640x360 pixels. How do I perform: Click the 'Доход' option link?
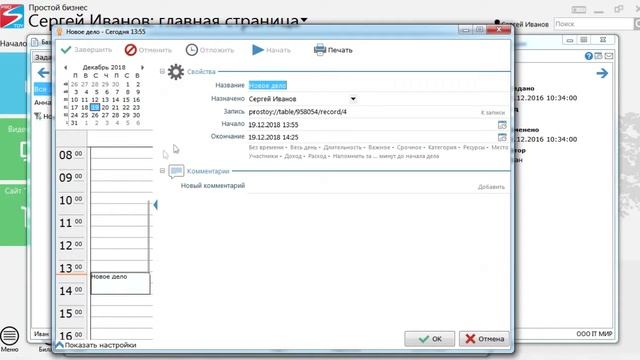(x=293, y=156)
